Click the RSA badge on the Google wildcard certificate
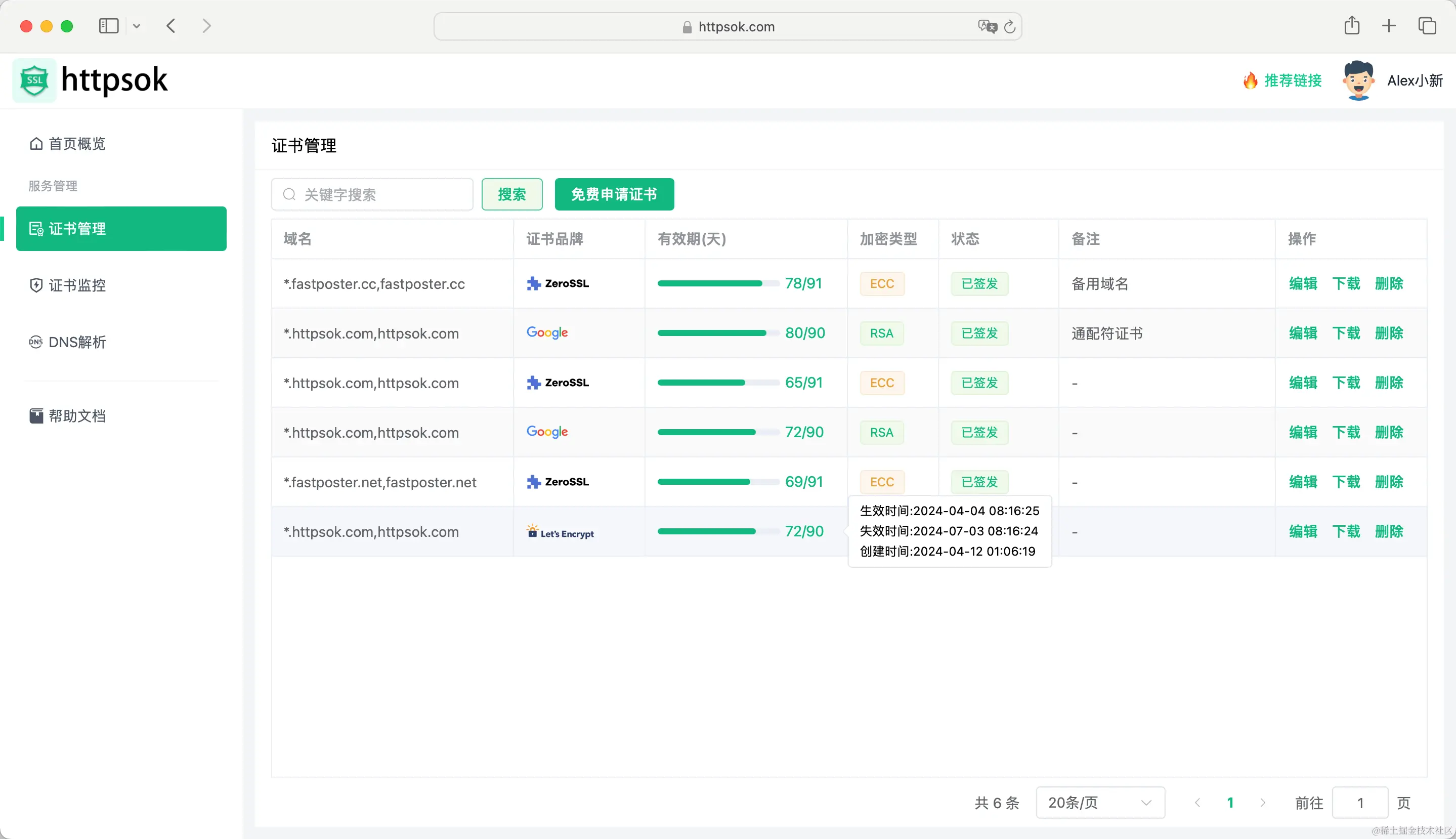Screen dimensions: 1456x839 (x=881, y=333)
